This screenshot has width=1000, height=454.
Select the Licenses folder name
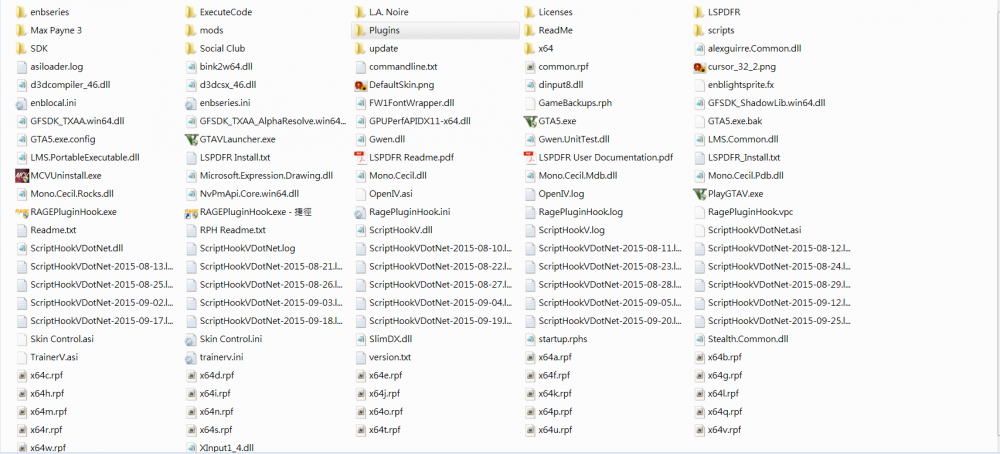[555, 12]
